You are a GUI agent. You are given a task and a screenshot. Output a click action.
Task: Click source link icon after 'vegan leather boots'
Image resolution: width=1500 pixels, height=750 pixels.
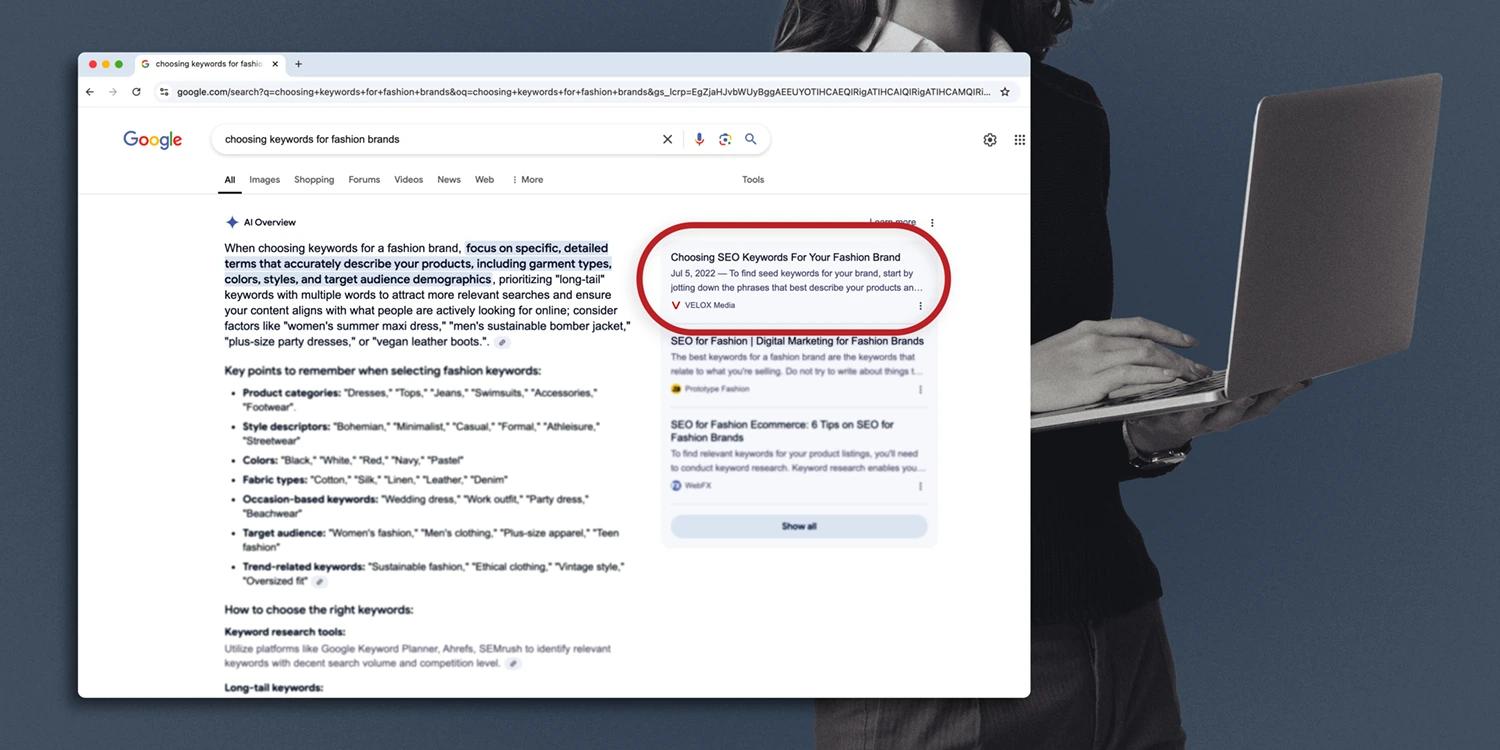click(502, 343)
